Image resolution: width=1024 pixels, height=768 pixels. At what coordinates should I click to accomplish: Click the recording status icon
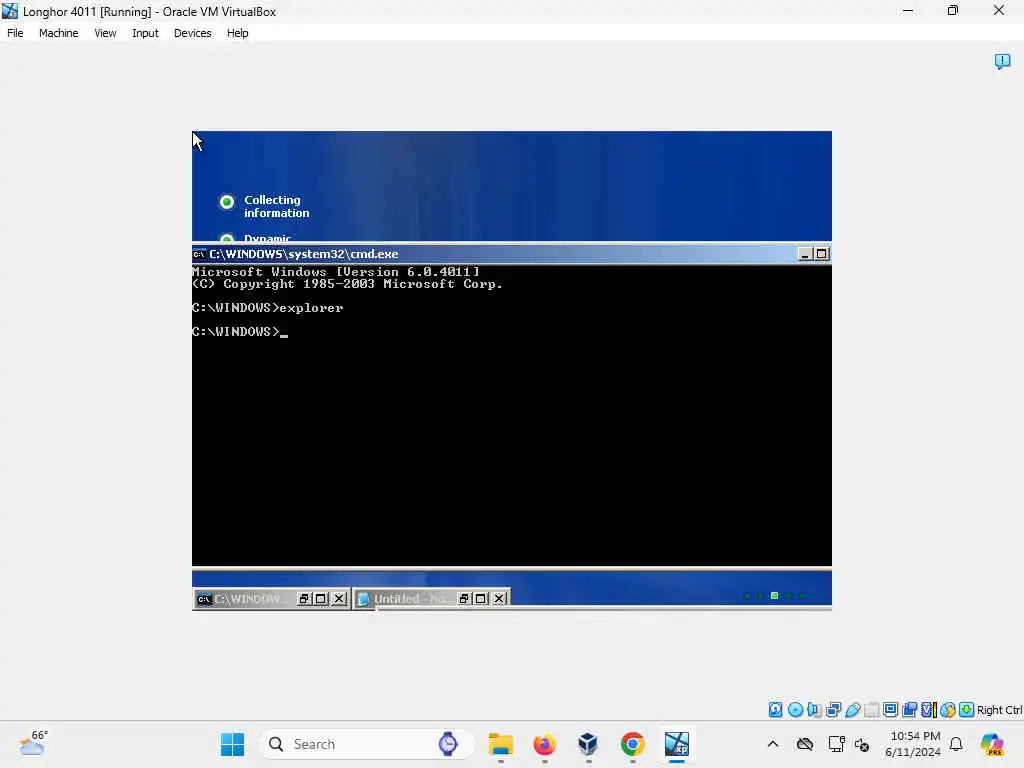pos(909,709)
